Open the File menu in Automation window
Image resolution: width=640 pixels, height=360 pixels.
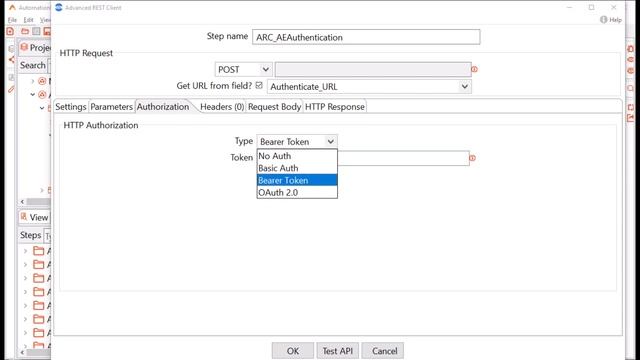pos(12,20)
